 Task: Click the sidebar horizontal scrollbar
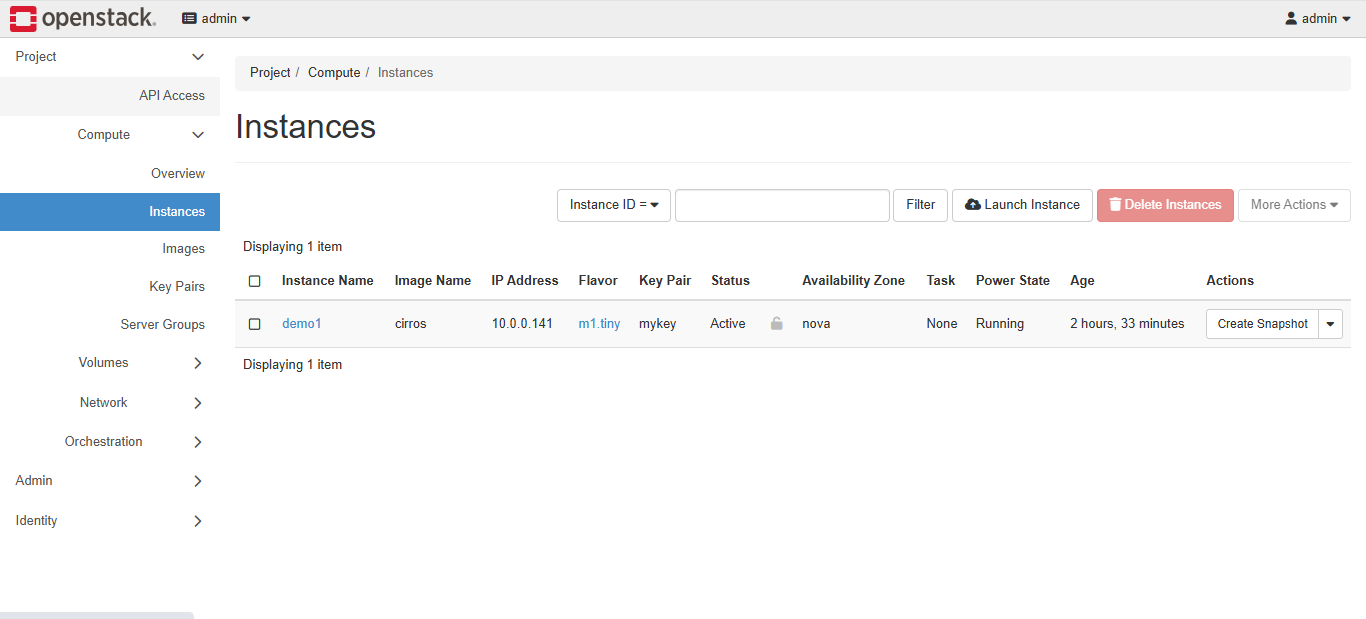(97, 615)
